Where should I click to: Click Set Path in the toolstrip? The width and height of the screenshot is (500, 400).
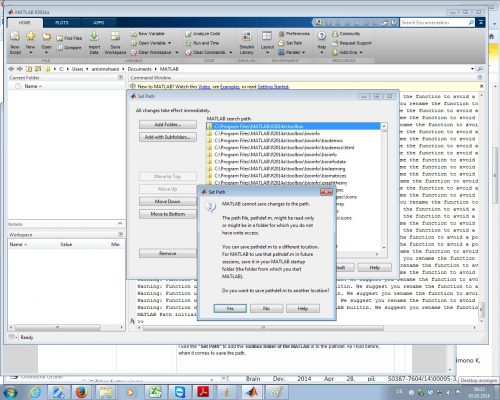point(290,43)
